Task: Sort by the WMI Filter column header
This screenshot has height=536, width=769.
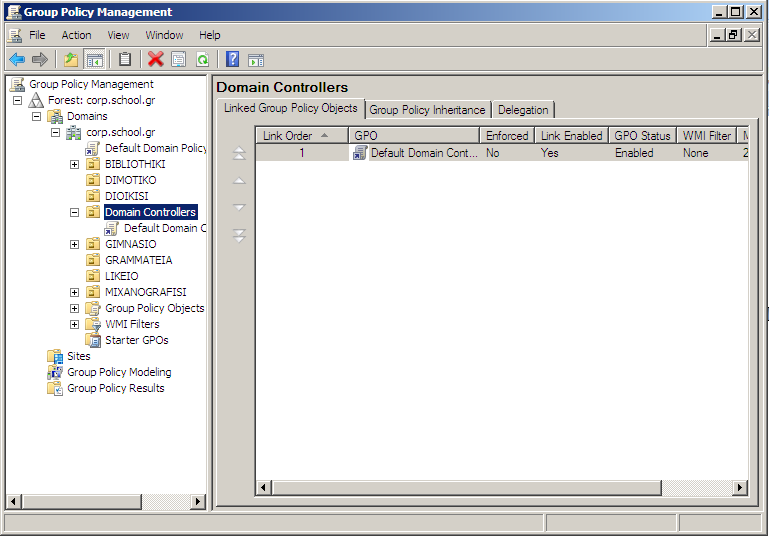Action: click(707, 136)
